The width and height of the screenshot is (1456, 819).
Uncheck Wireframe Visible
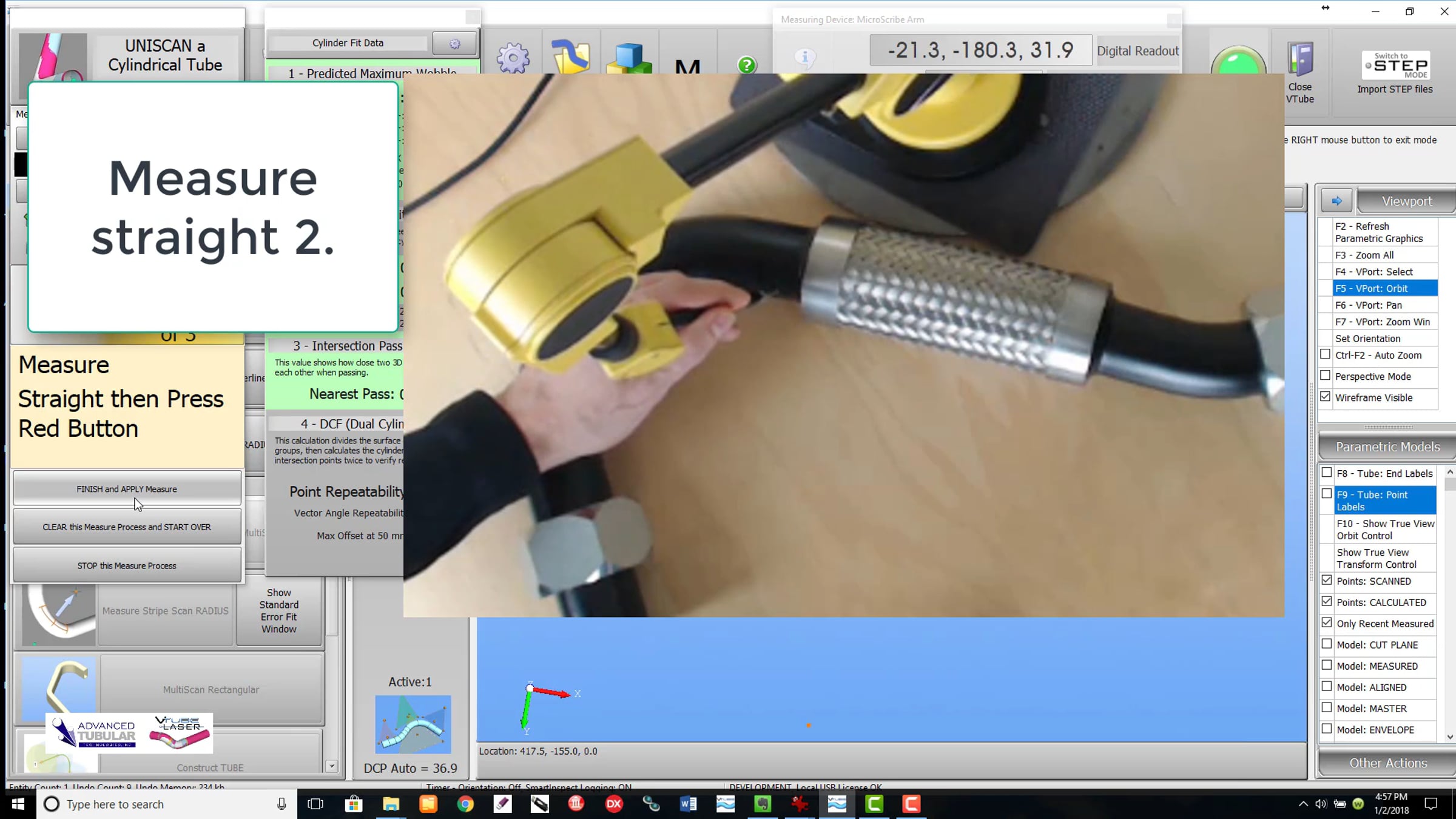tap(1325, 397)
